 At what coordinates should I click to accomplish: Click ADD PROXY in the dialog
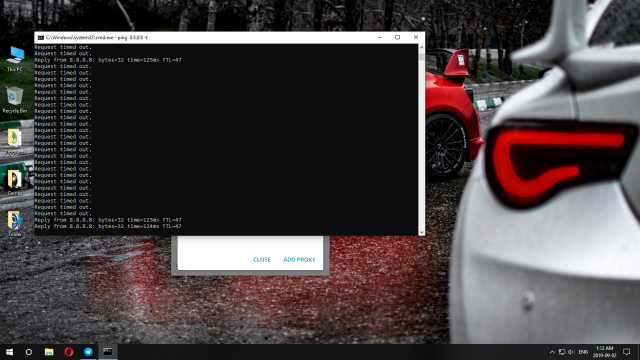pos(299,260)
